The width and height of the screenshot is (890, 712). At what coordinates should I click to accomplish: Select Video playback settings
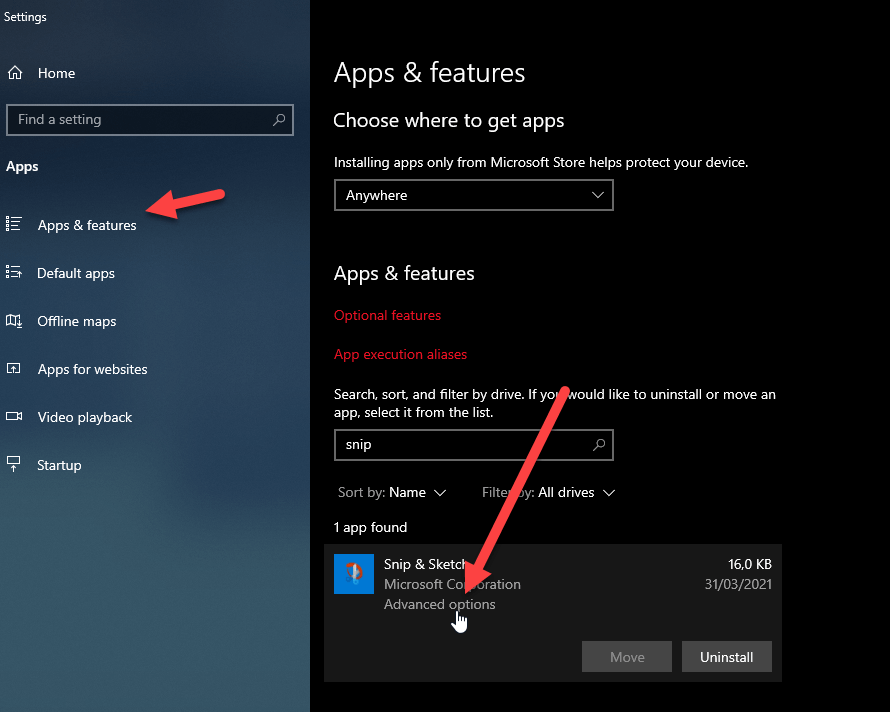point(85,417)
